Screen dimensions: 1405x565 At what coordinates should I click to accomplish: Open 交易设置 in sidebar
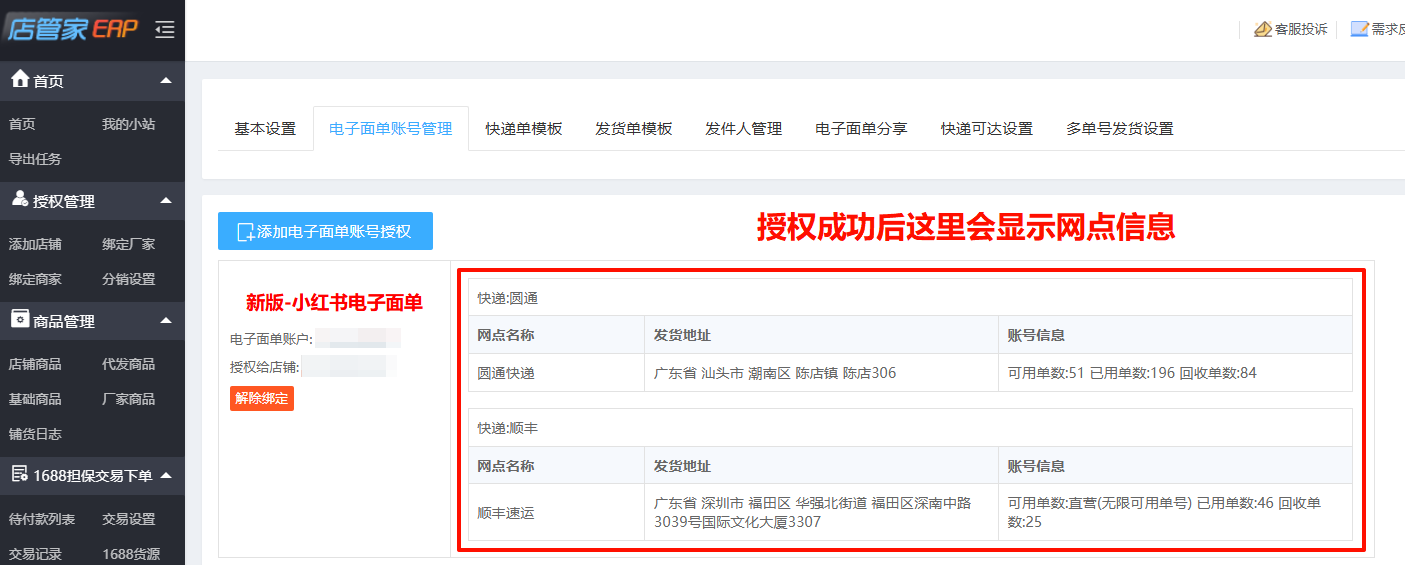pyautogui.click(x=128, y=519)
